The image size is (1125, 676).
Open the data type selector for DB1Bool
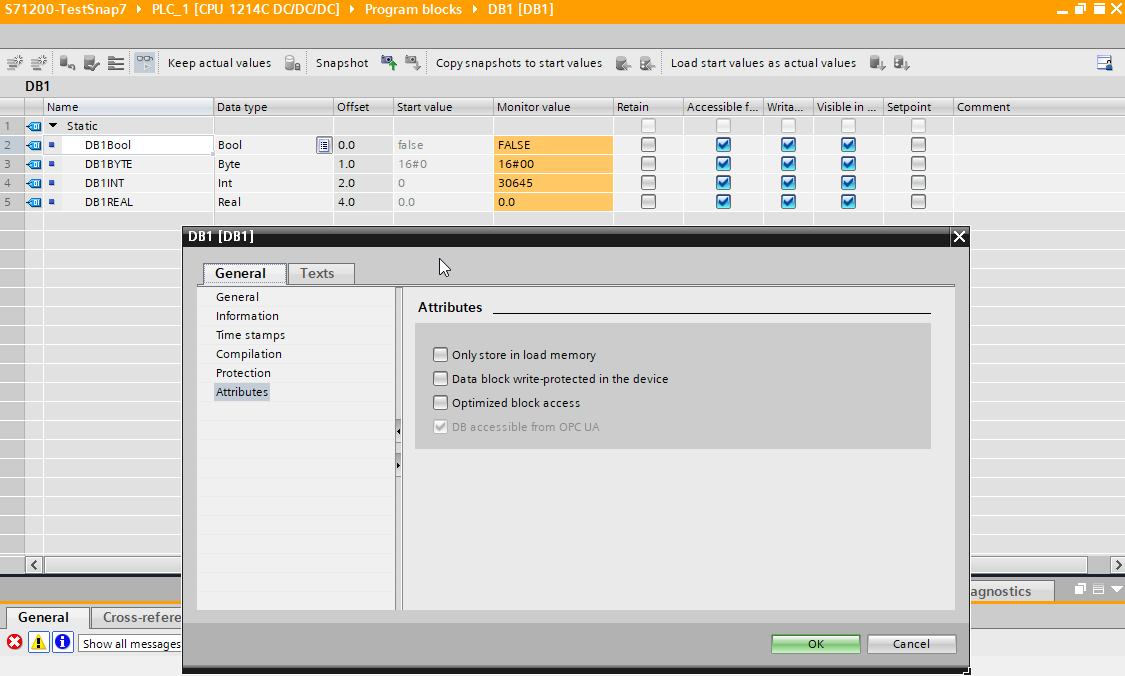click(323, 145)
